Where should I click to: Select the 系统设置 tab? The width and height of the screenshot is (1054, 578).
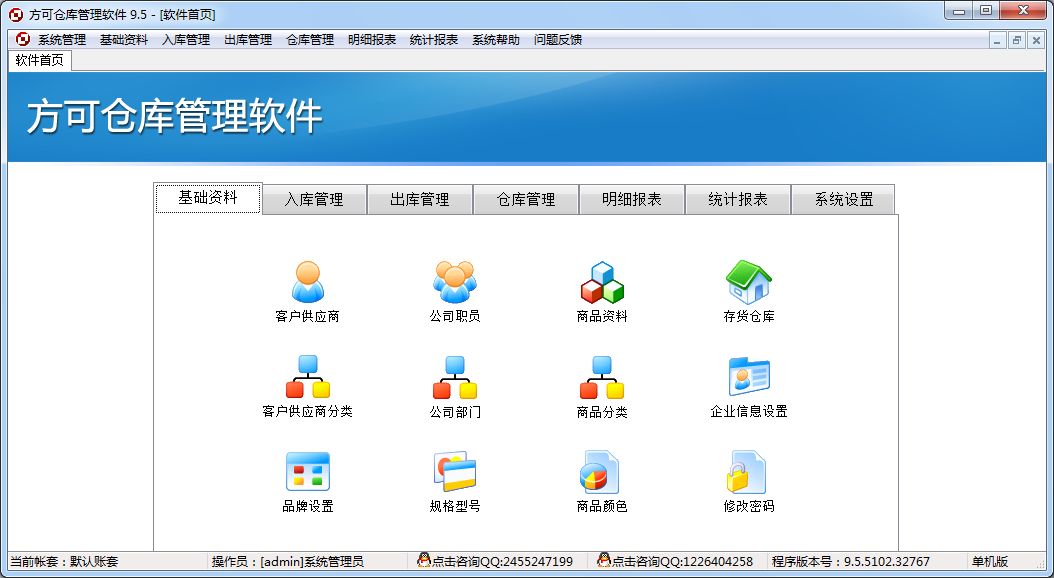[843, 199]
